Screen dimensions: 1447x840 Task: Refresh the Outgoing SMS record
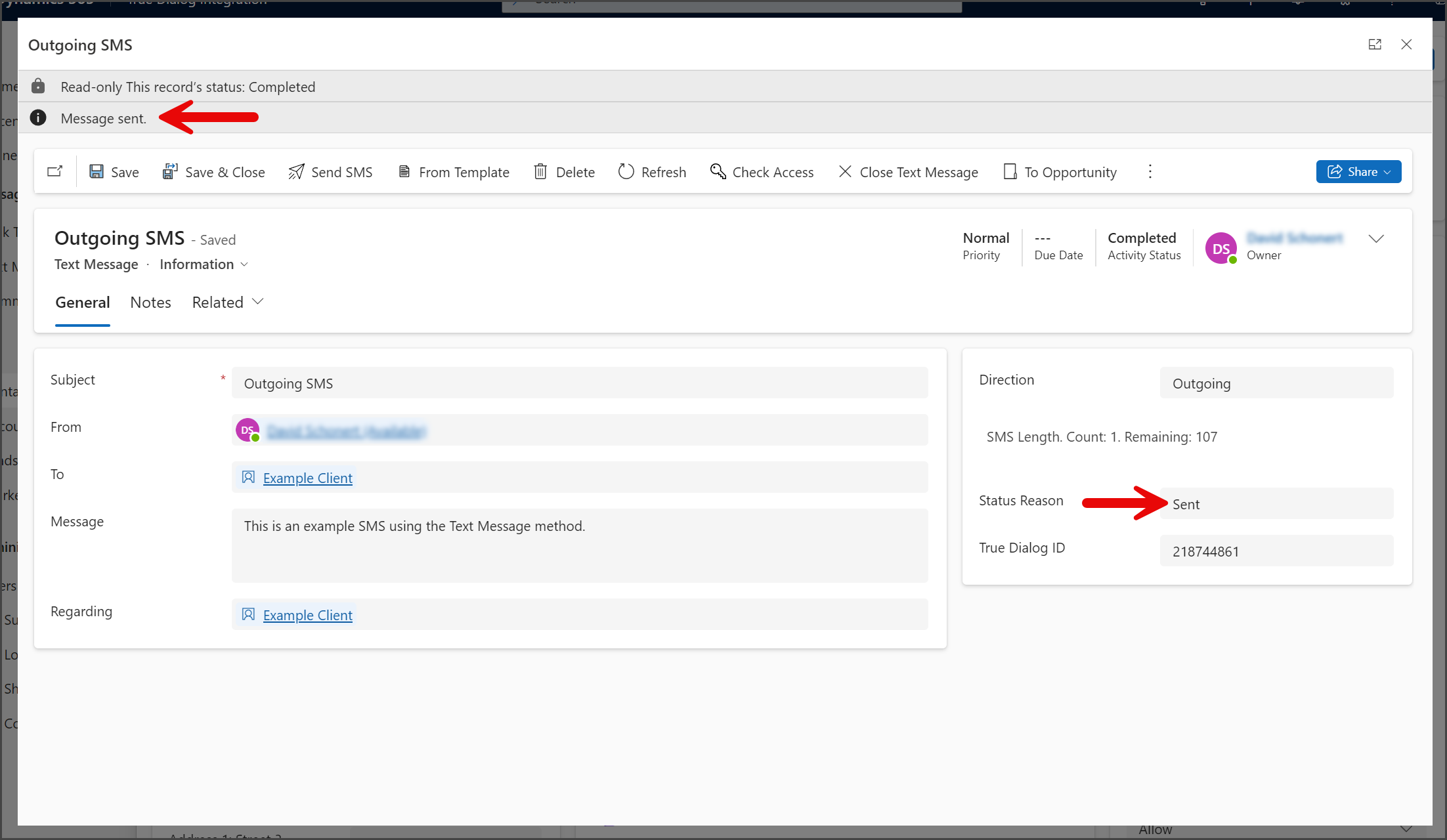pos(652,172)
